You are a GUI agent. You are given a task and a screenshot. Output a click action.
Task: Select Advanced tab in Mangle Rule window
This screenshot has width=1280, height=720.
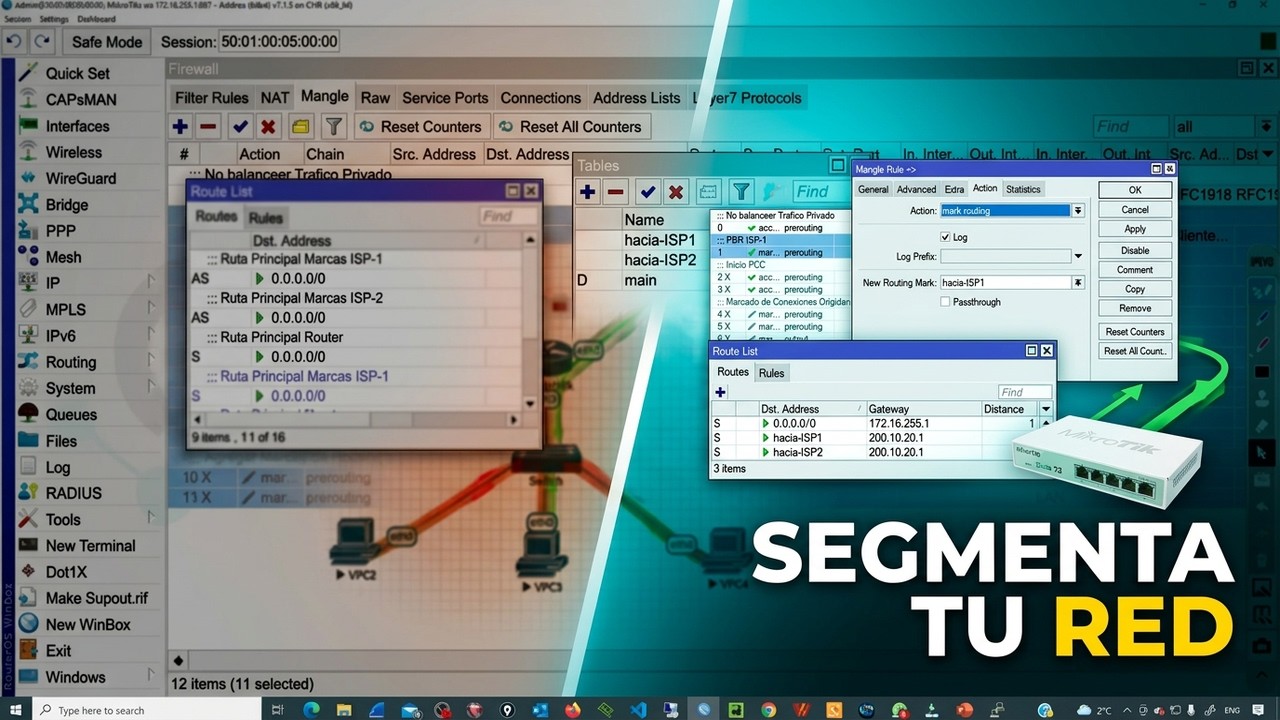coord(916,189)
